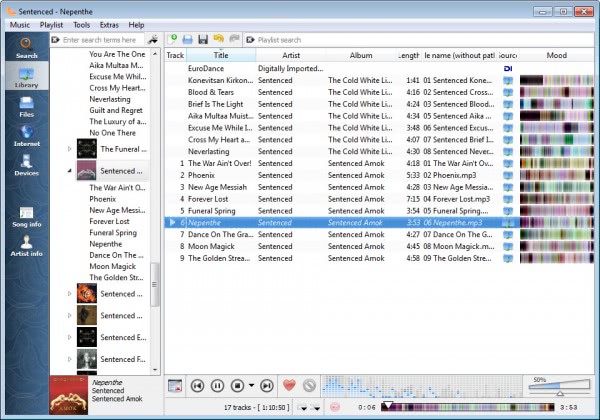This screenshot has width=600, height=420.
Task: Love the current track with heart
Action: (x=289, y=385)
